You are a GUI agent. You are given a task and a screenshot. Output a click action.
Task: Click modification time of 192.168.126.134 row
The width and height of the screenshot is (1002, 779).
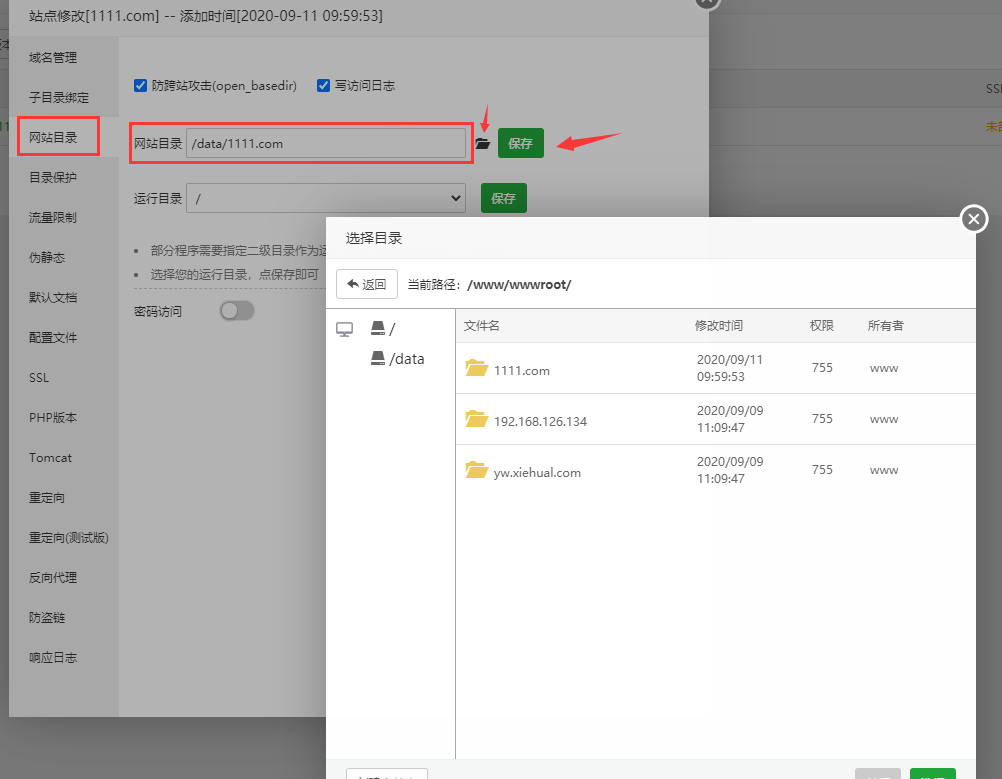click(730, 419)
